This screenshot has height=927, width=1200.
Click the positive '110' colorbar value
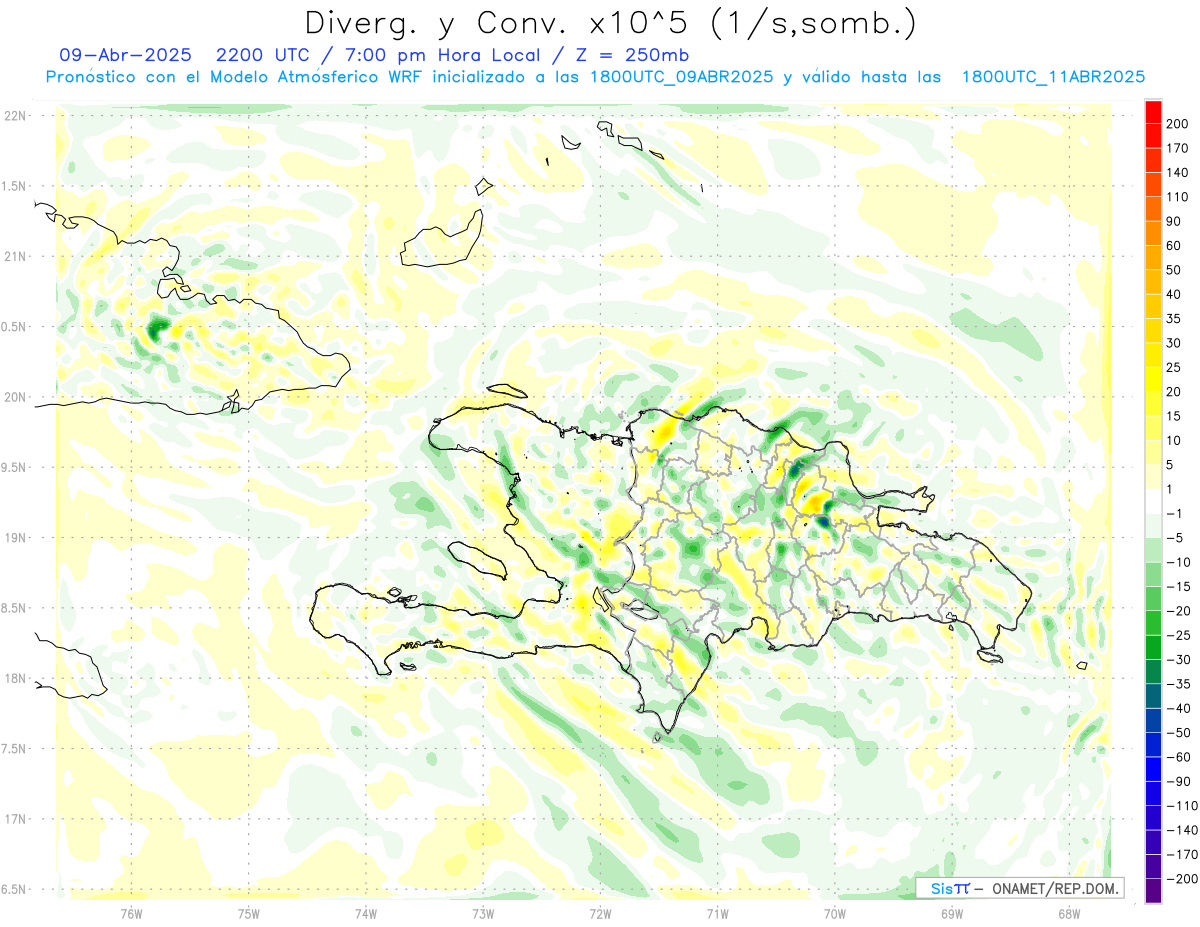[1177, 197]
